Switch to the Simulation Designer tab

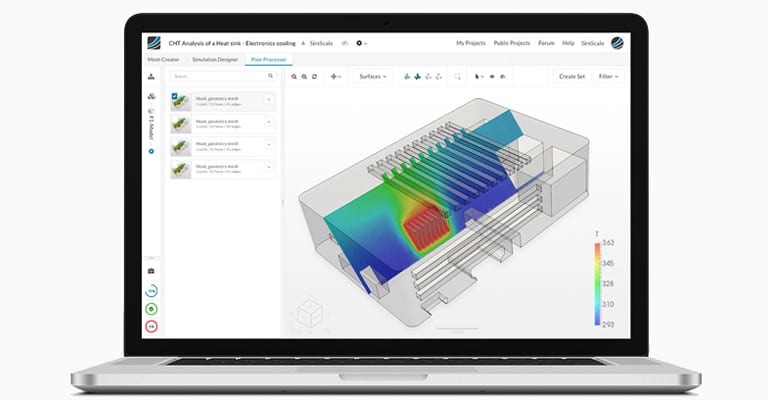(215, 59)
